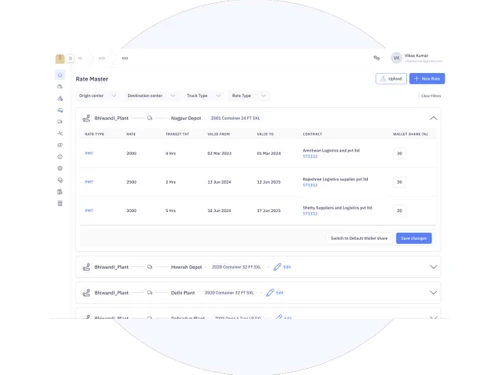Click the app logo in top-left corner
This screenshot has width=500, height=375.
[60, 59]
